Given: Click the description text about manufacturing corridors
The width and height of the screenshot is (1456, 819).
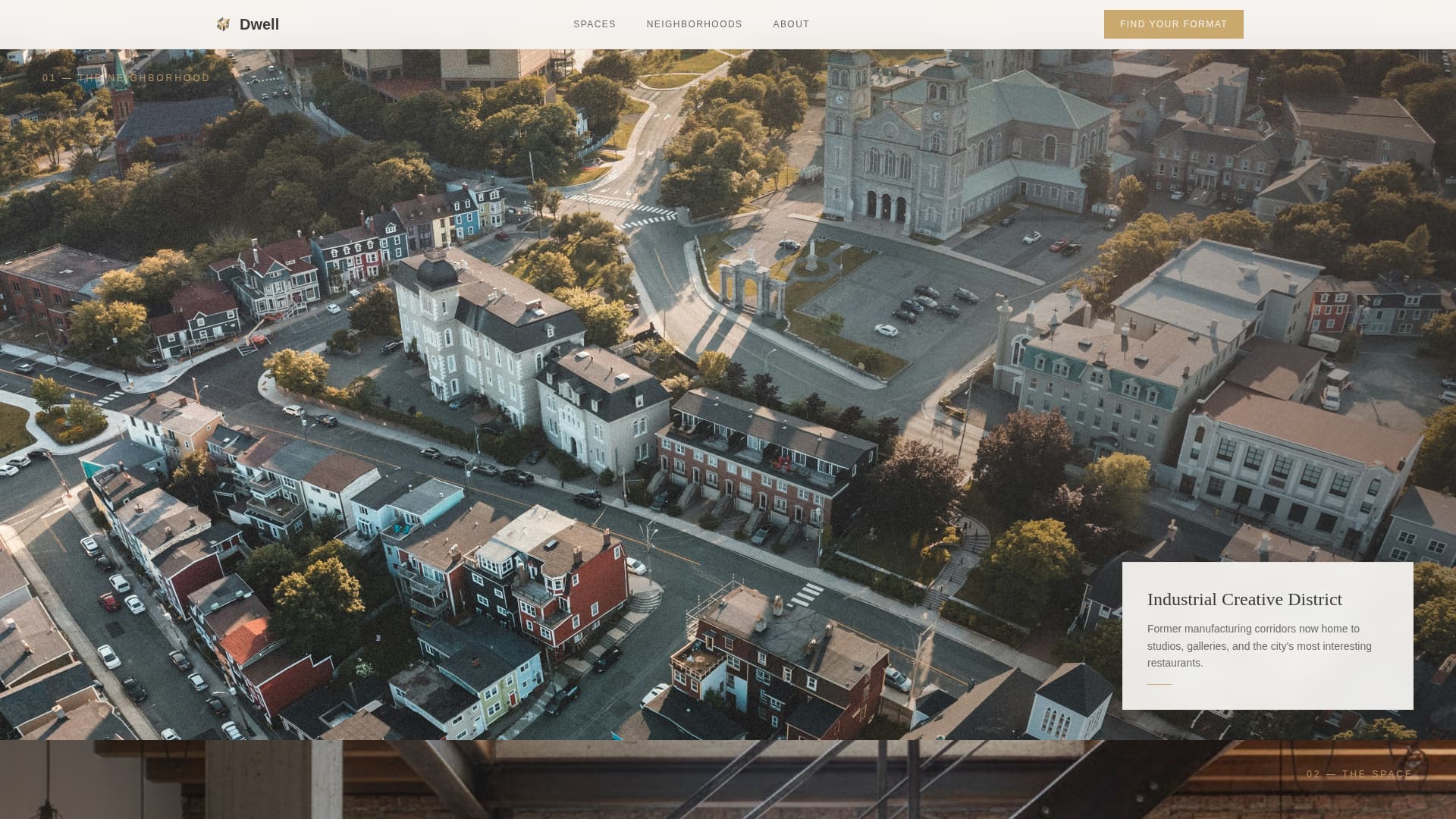Looking at the screenshot, I should [1259, 645].
